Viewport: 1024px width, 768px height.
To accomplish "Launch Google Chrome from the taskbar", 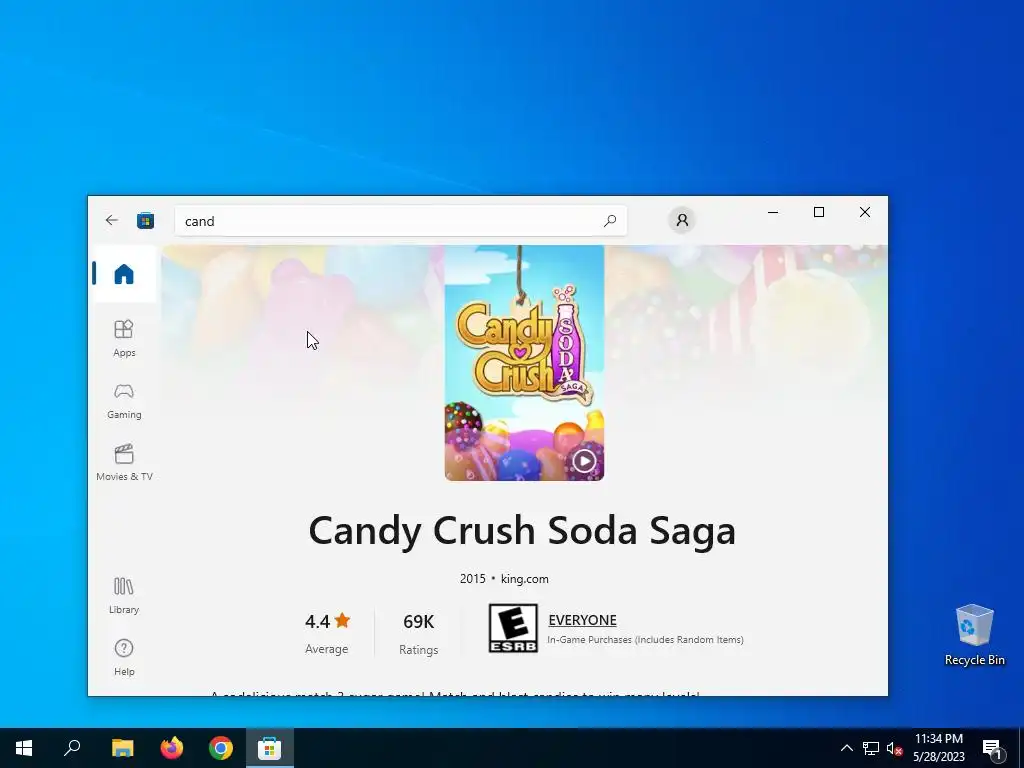I will (221, 748).
